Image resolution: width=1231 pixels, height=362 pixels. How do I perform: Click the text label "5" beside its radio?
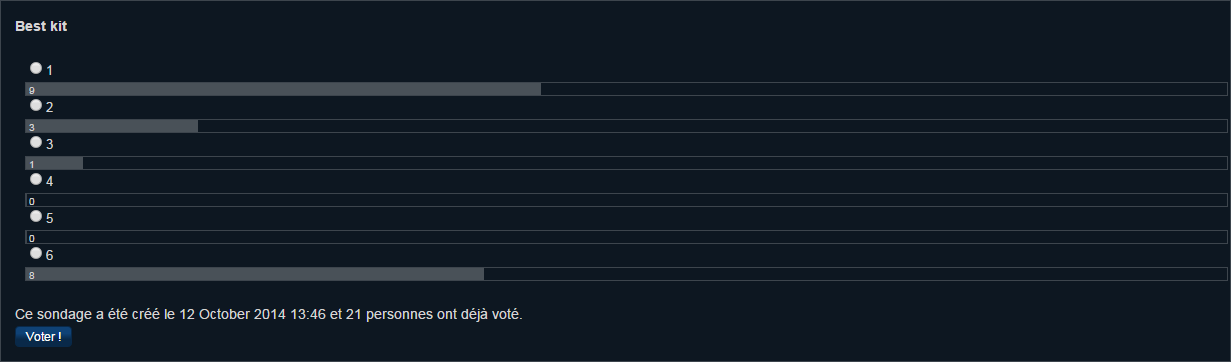pyautogui.click(x=50, y=218)
